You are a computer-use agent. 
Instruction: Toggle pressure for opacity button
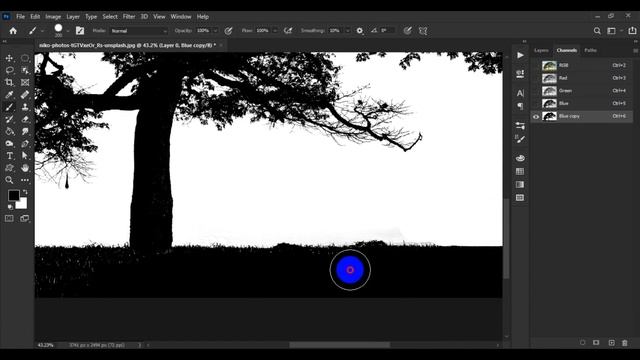229,31
